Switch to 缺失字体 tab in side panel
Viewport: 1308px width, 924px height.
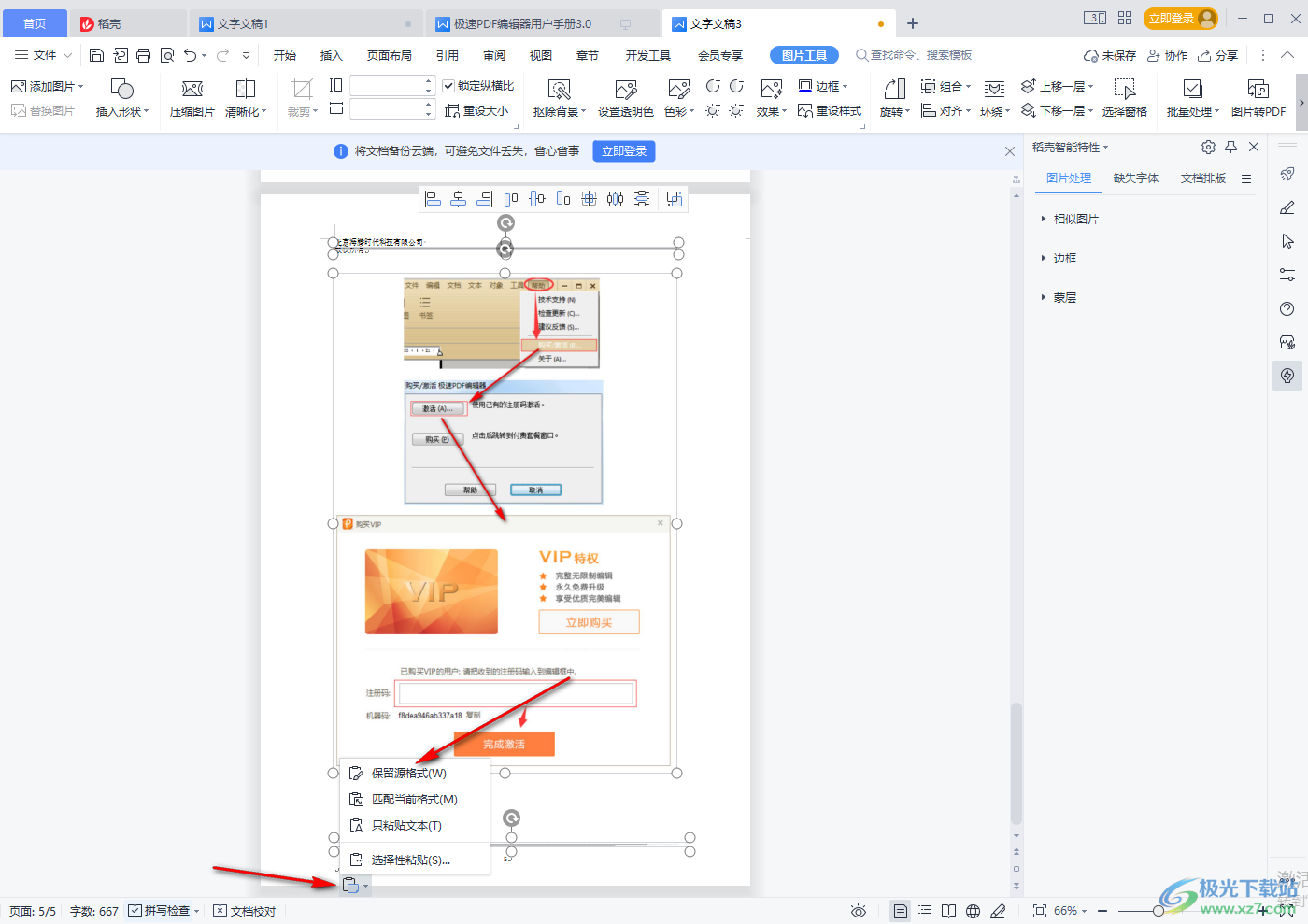(1136, 178)
